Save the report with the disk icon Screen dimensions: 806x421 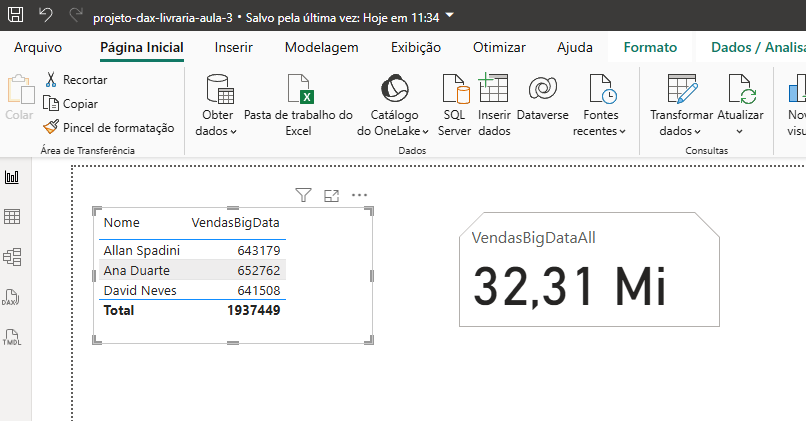coord(15,14)
